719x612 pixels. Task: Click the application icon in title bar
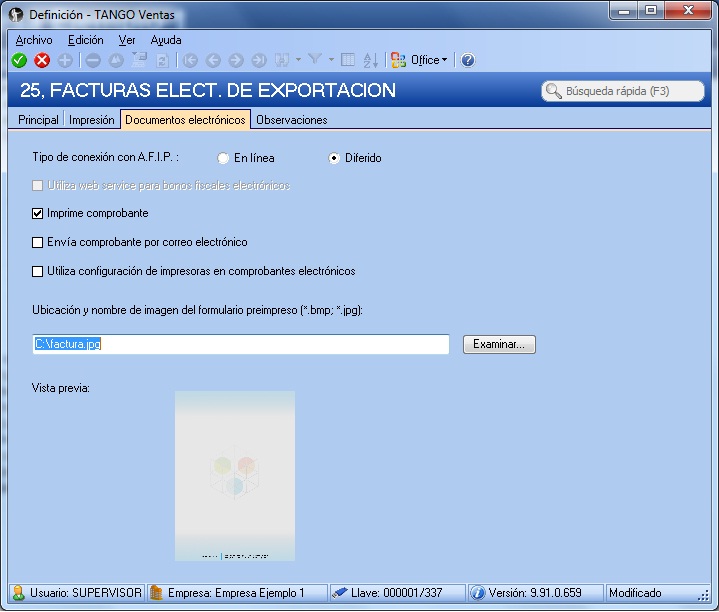[x=16, y=15]
